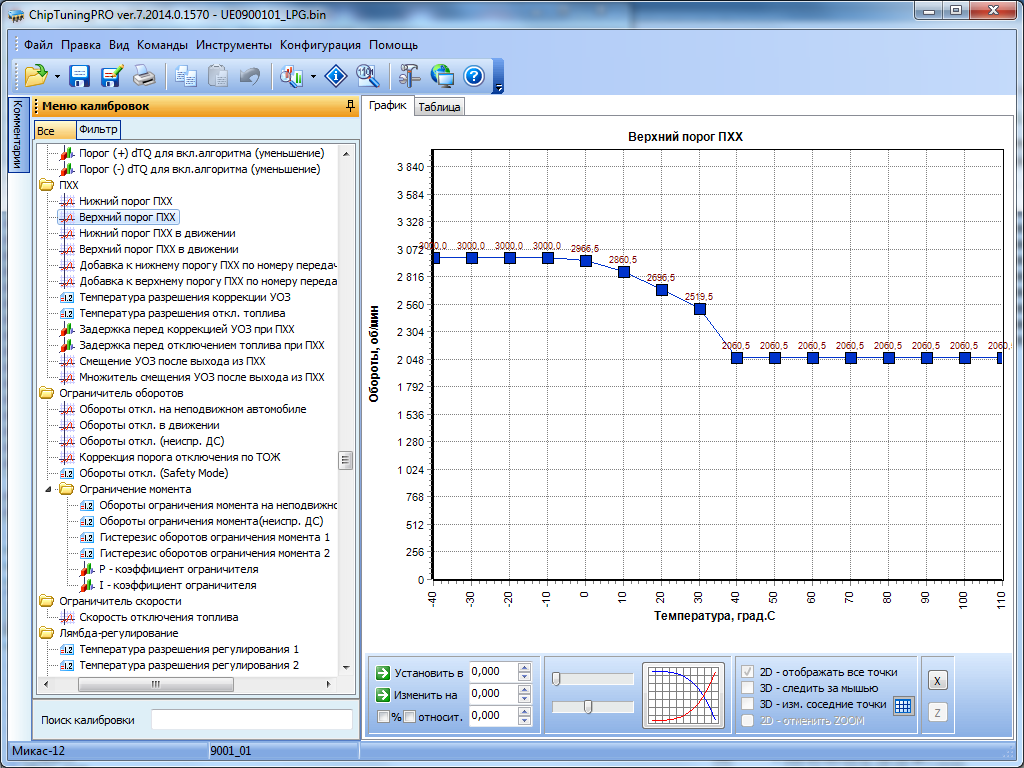The width and height of the screenshot is (1024, 768).
Task: Collapse the 'Ограничение момента' tree node
Action: tap(49, 489)
